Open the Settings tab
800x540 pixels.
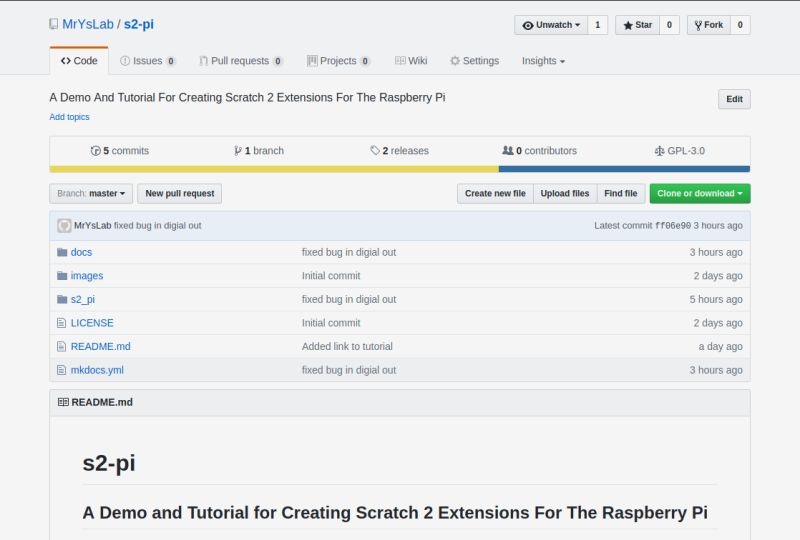(474, 61)
